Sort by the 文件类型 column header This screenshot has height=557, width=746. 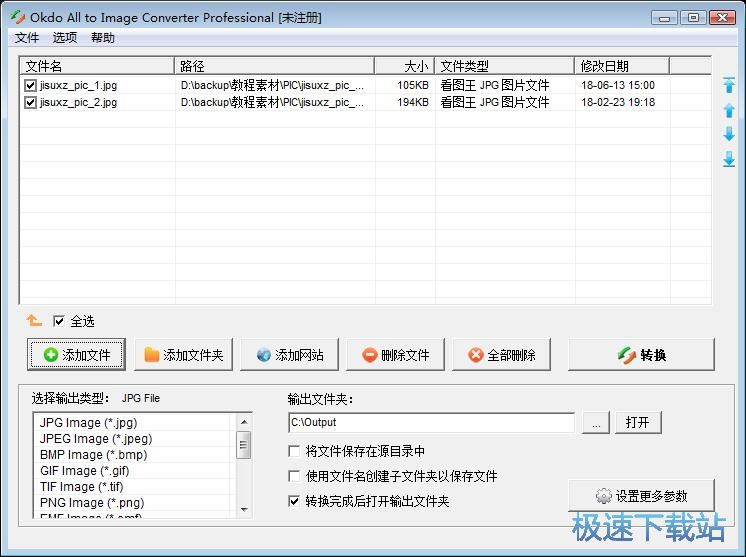coord(504,66)
